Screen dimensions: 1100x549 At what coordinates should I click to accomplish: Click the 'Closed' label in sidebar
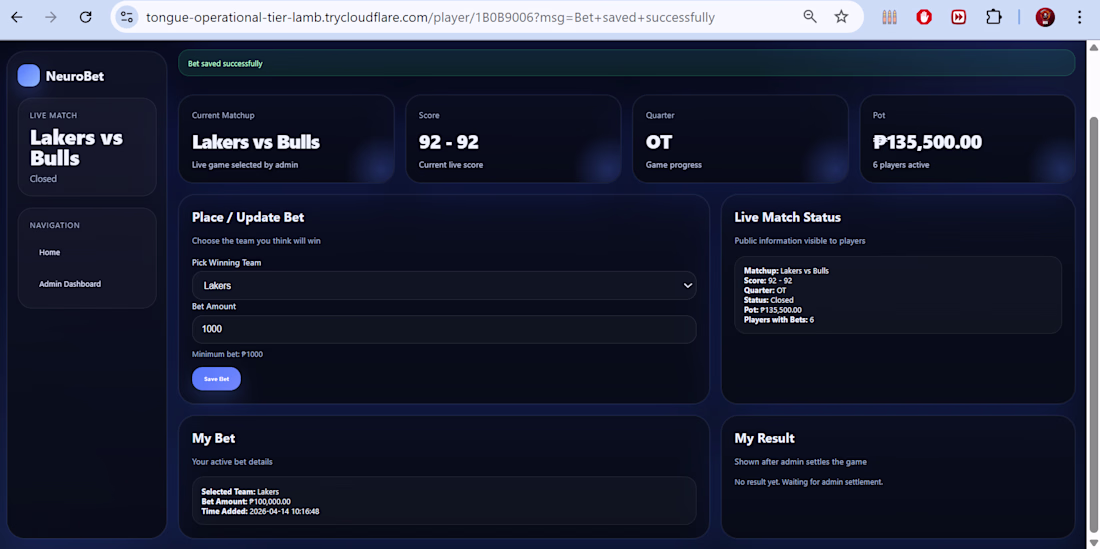point(43,179)
